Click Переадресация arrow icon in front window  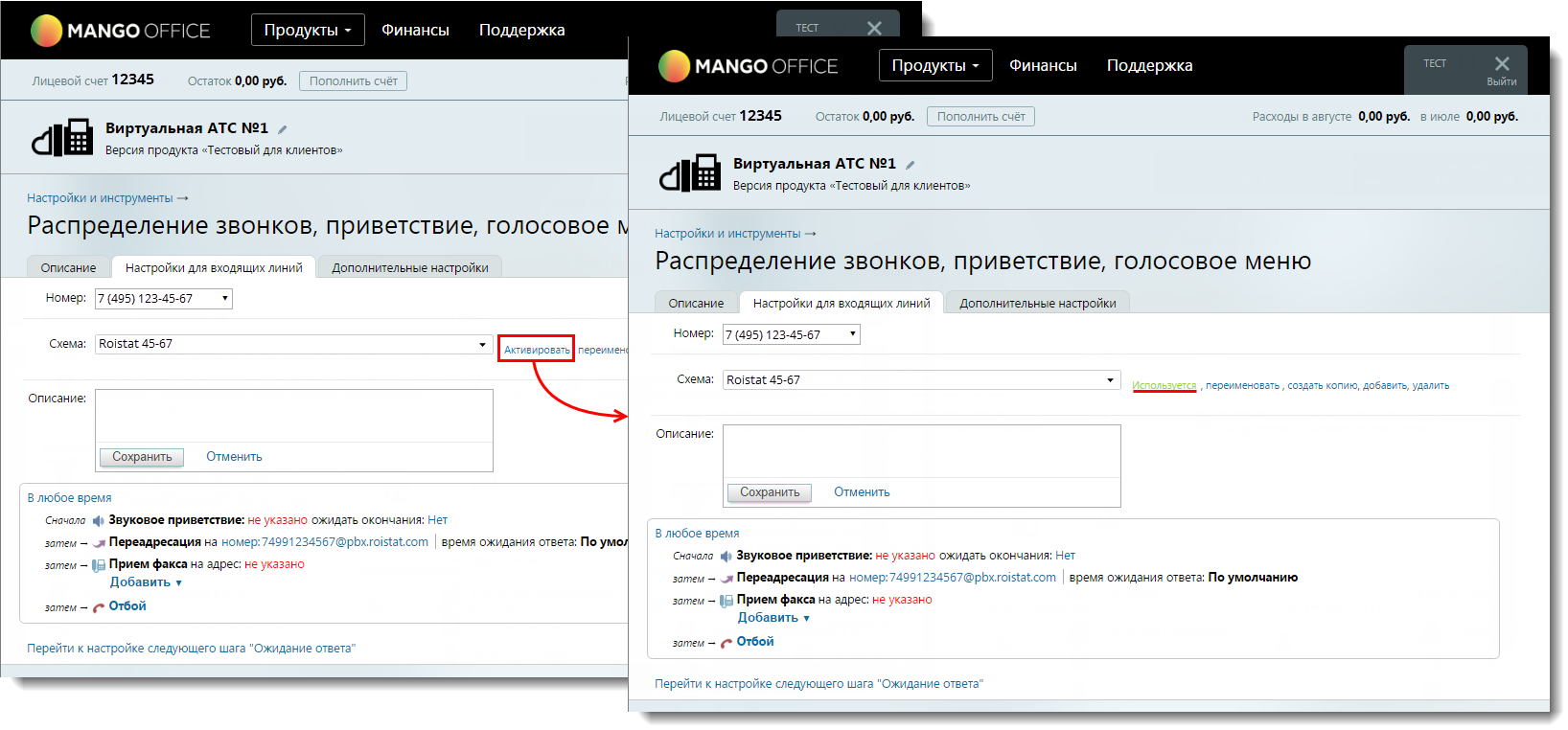727,579
